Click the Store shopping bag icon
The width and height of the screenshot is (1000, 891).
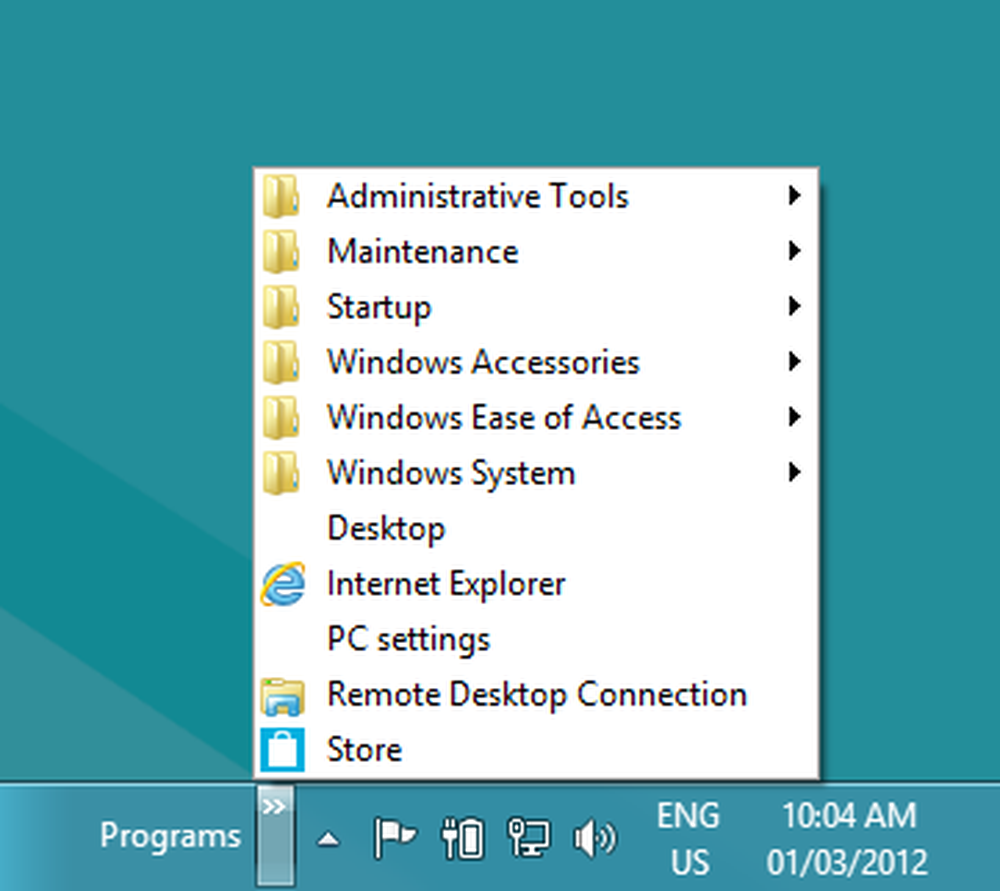(x=283, y=750)
